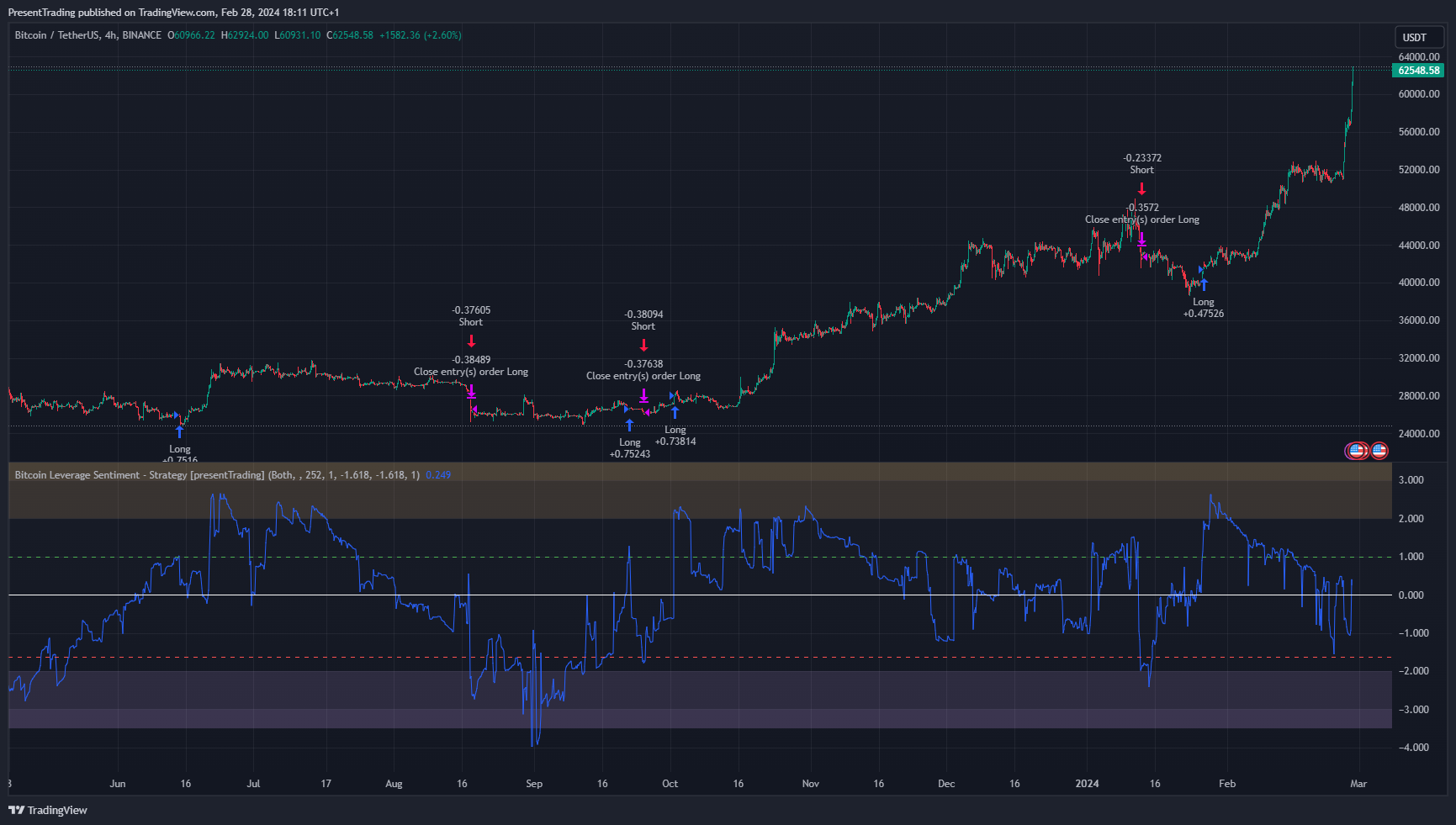
Task: Click the 0.000 indicator axis label
Action: [1411, 595]
